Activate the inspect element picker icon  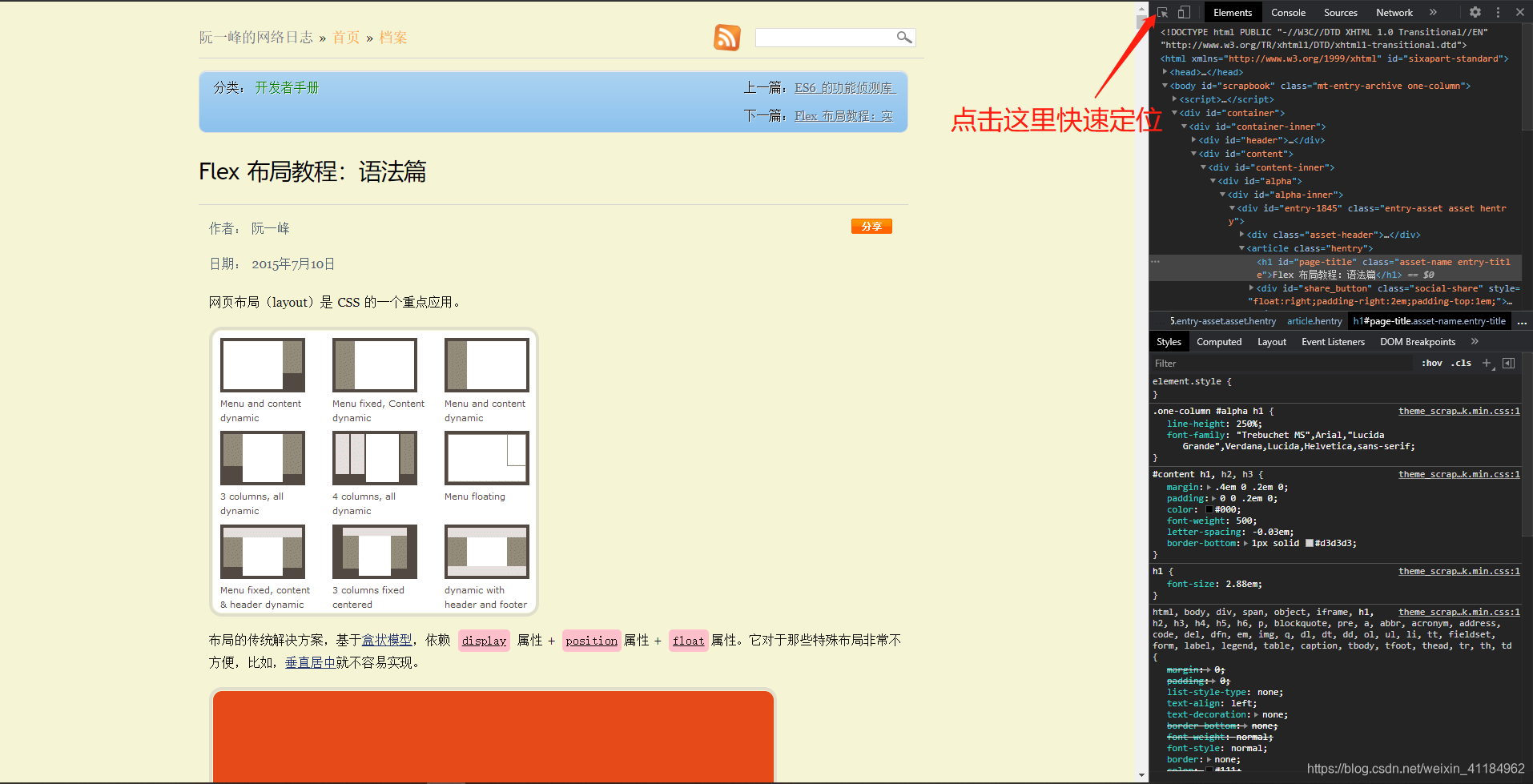1162,12
